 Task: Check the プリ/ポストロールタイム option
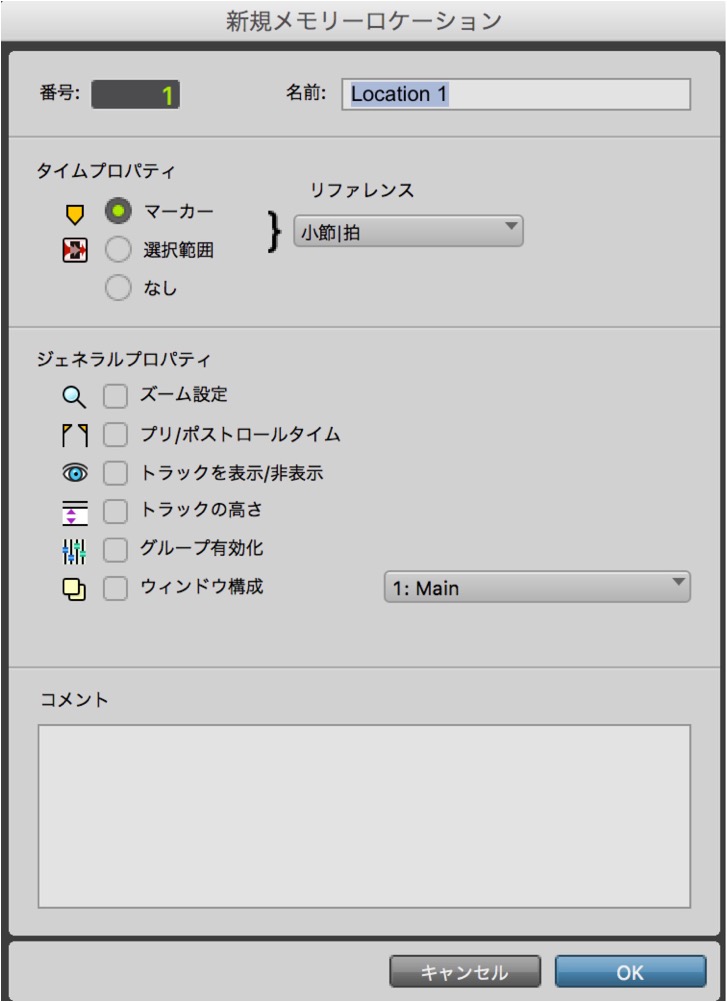(115, 435)
